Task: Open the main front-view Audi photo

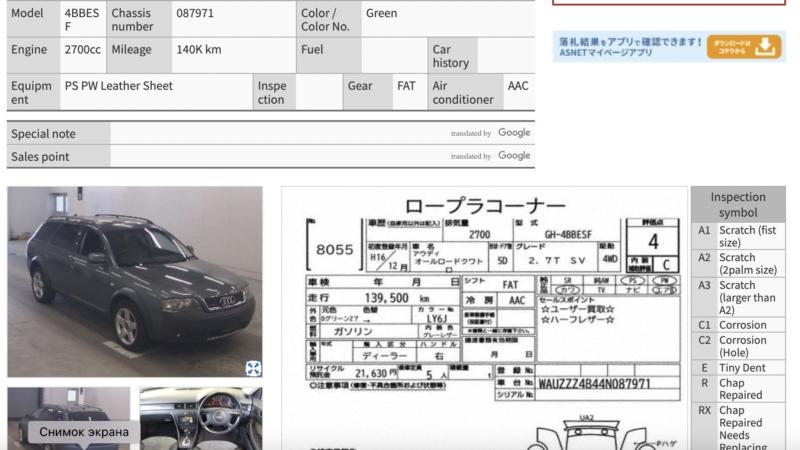Action: (134, 280)
